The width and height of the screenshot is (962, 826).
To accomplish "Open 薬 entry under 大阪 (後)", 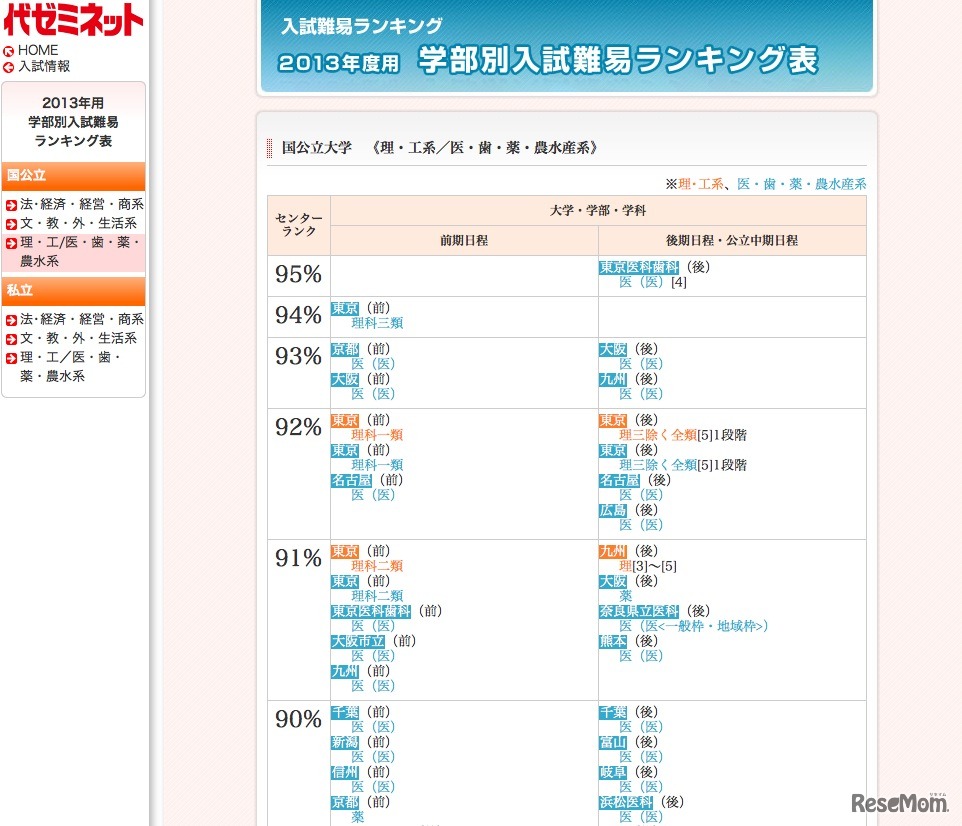I will click(x=626, y=596).
